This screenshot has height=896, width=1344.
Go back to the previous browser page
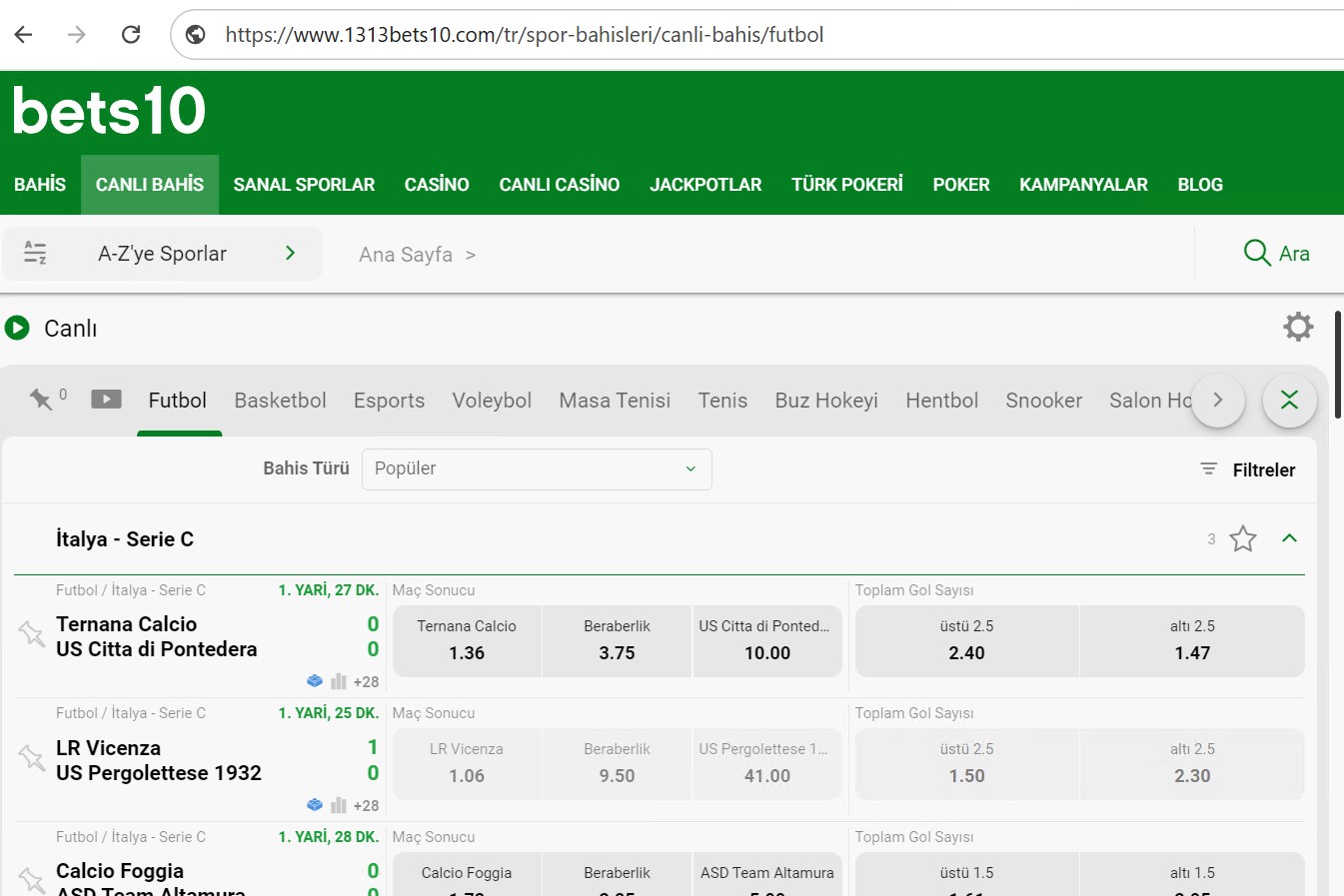(x=24, y=35)
